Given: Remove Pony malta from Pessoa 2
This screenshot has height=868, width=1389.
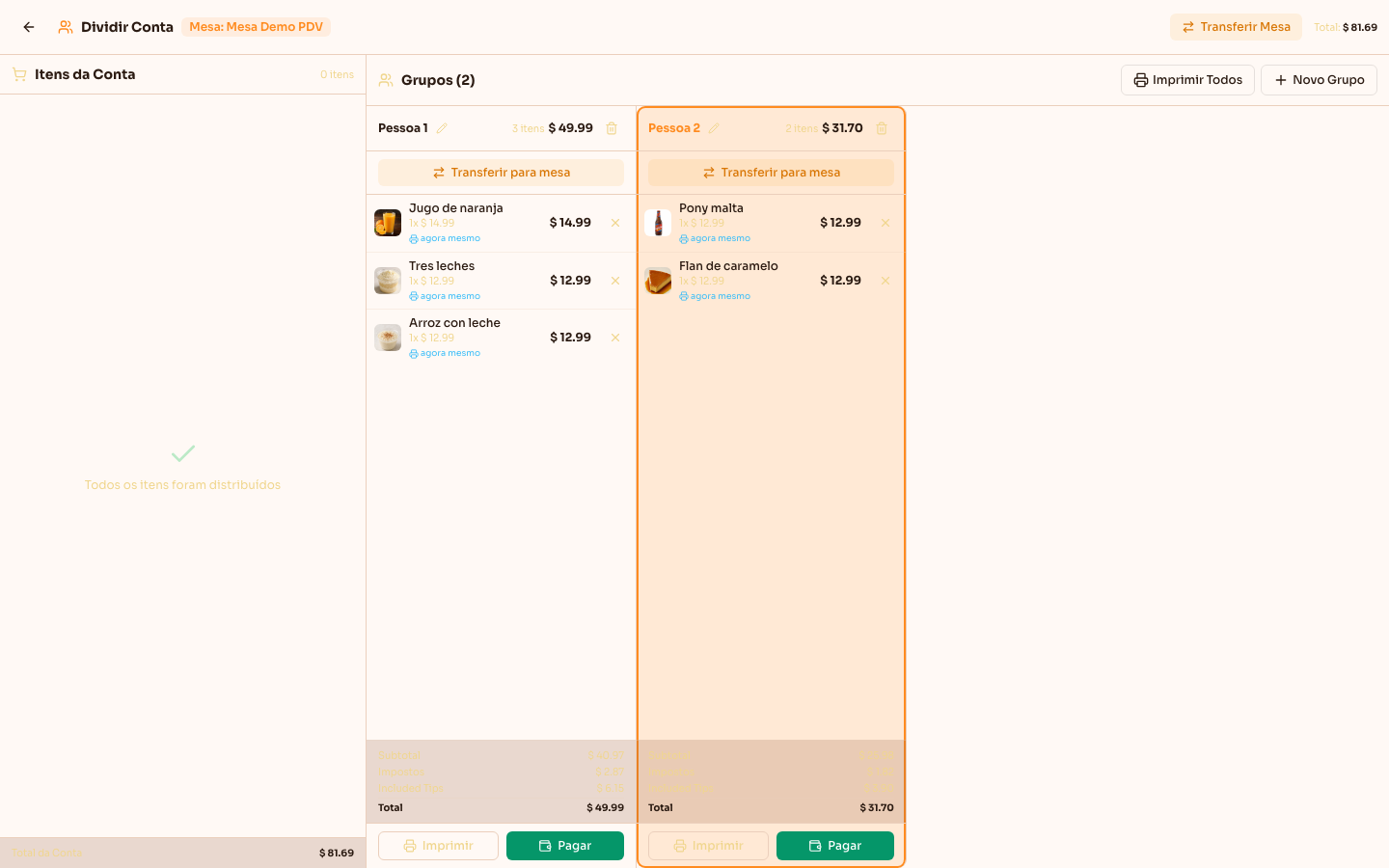Looking at the screenshot, I should (x=885, y=223).
